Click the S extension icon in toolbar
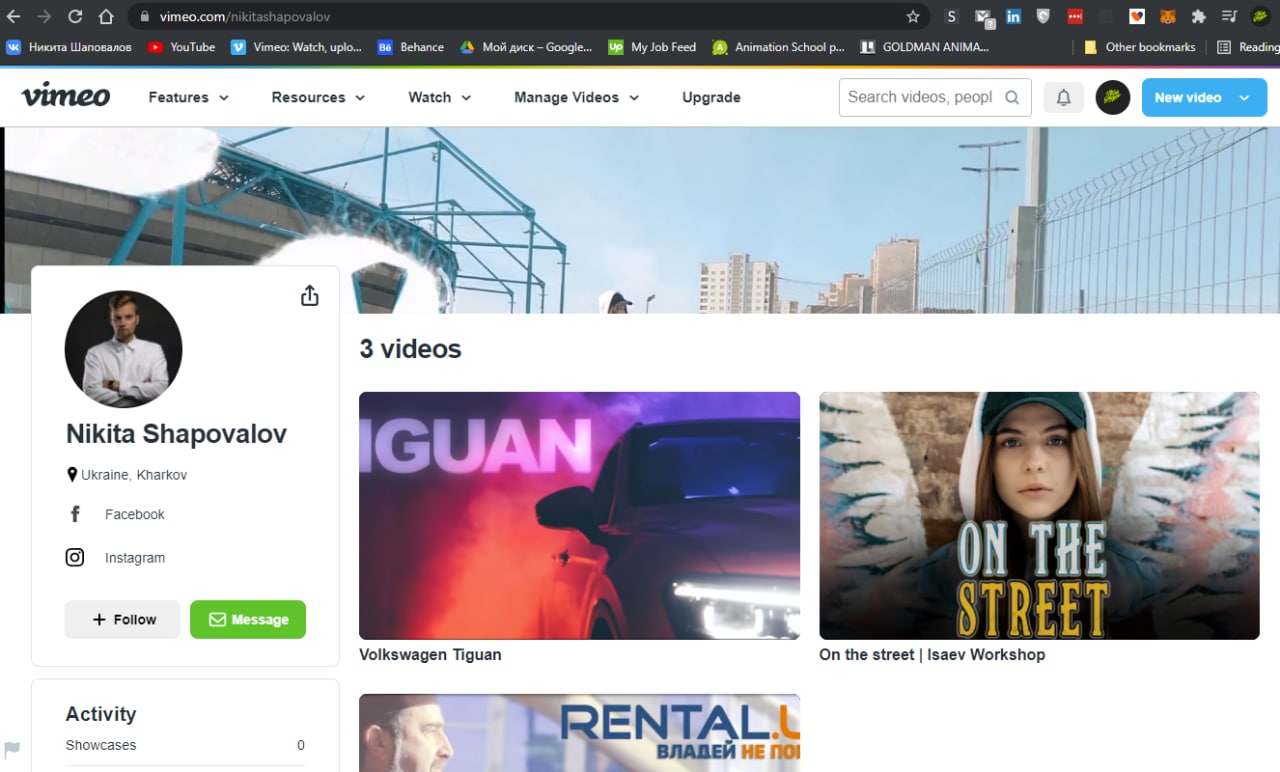1280x772 pixels. 951,17
